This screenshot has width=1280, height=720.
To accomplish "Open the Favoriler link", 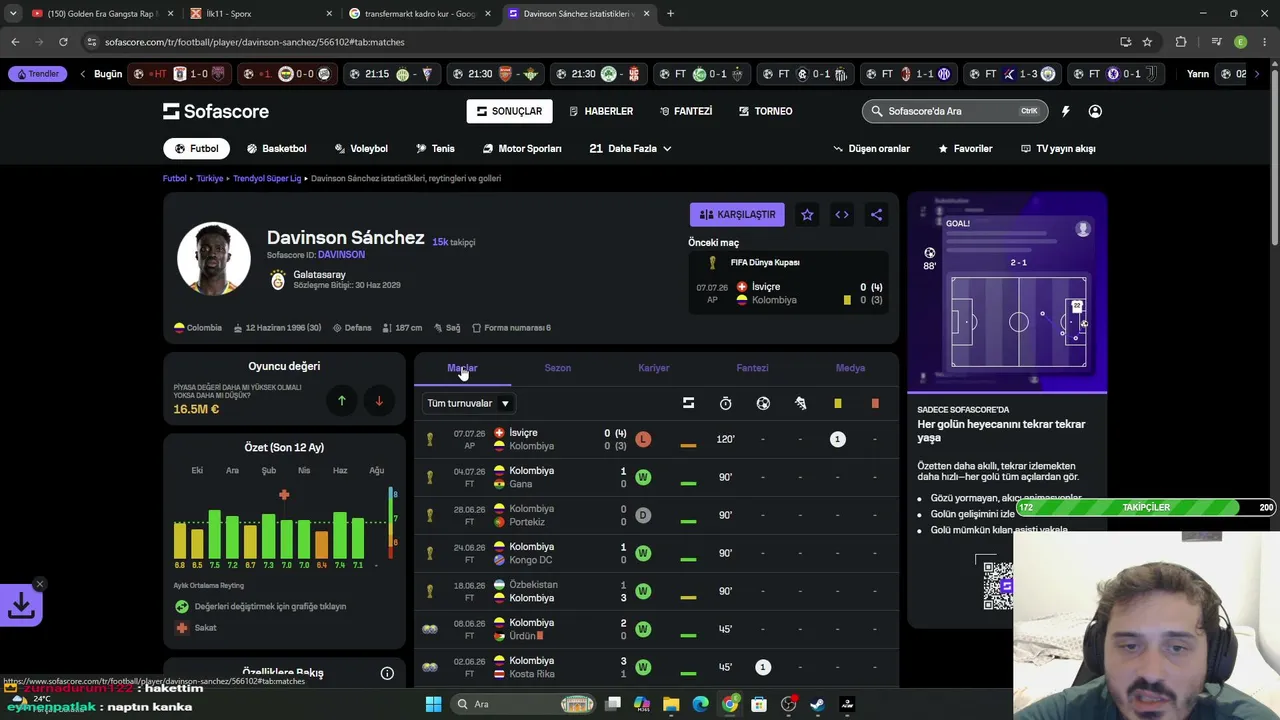I will [965, 149].
